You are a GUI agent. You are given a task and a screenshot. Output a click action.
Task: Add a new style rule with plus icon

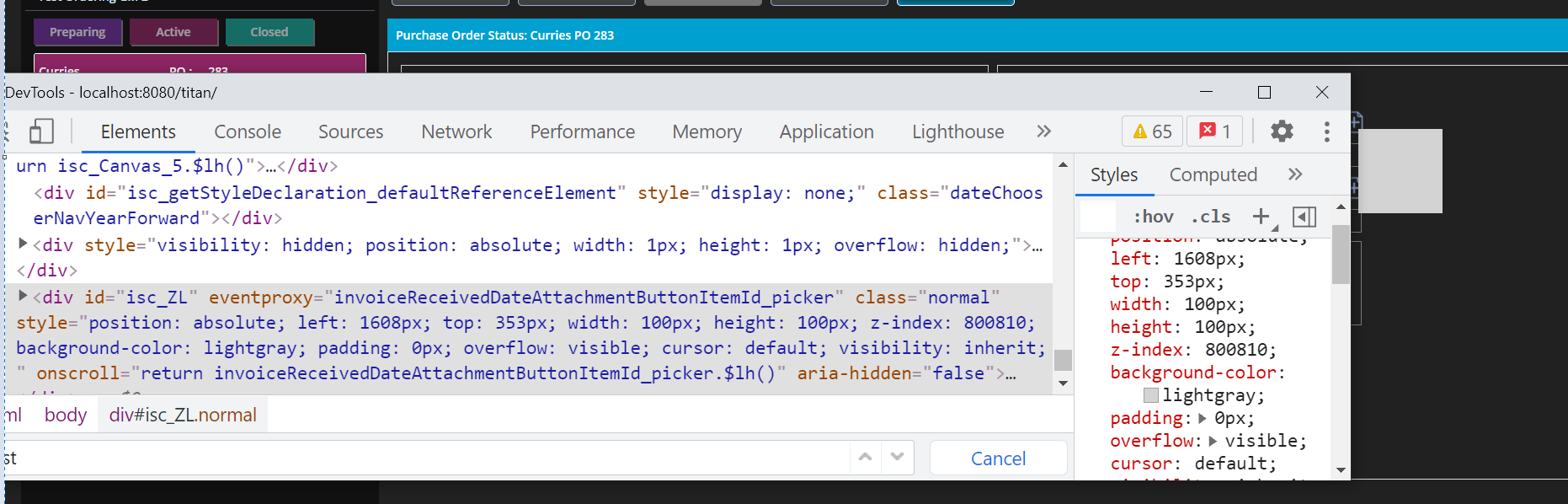pyautogui.click(x=1261, y=217)
